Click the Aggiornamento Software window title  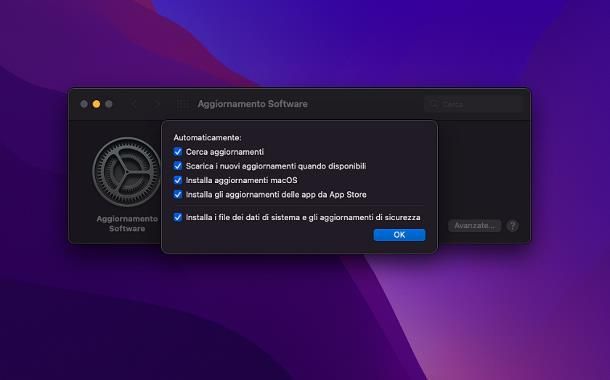click(252, 104)
